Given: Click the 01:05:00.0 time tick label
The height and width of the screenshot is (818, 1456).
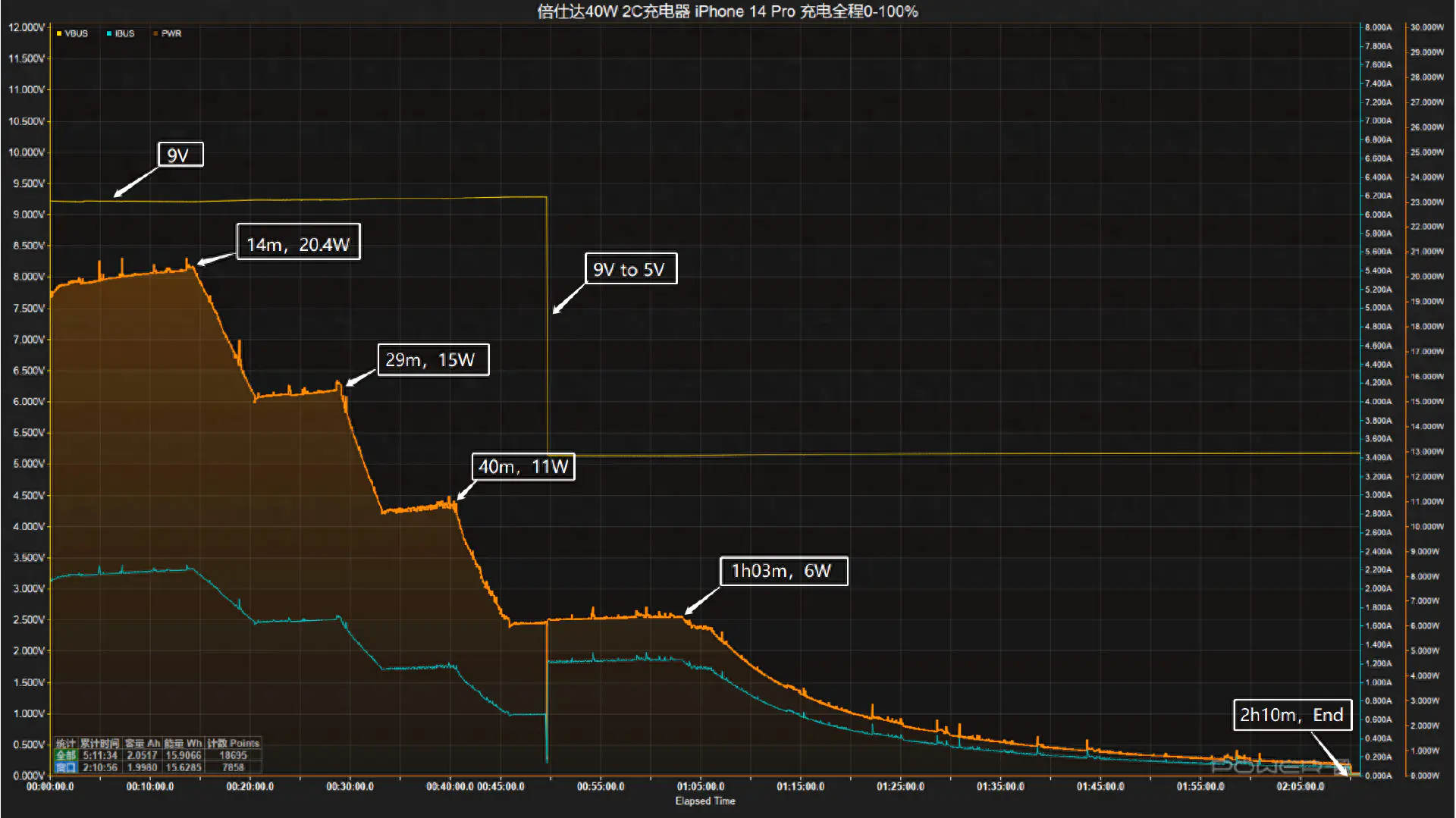Looking at the screenshot, I should [x=701, y=786].
